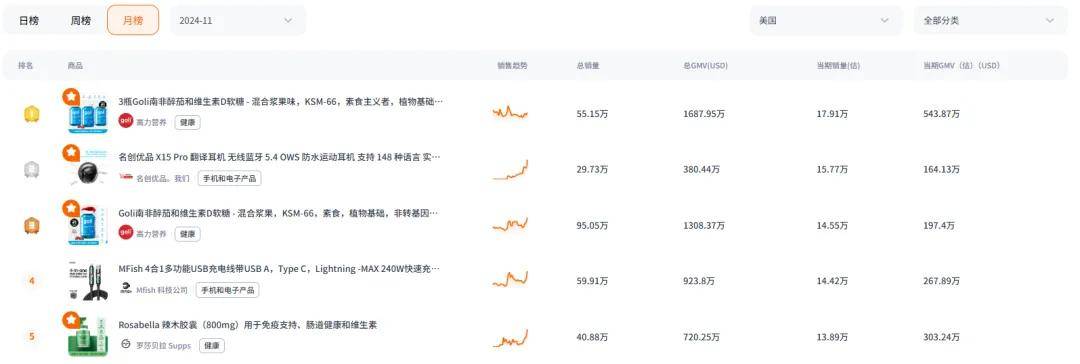
Task: Click period GMV value 197.4万
Action: 939,225
